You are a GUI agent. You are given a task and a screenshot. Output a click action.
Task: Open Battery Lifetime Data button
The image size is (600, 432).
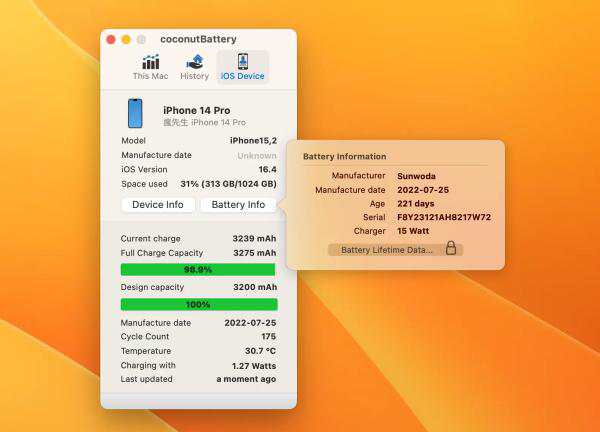pos(396,250)
